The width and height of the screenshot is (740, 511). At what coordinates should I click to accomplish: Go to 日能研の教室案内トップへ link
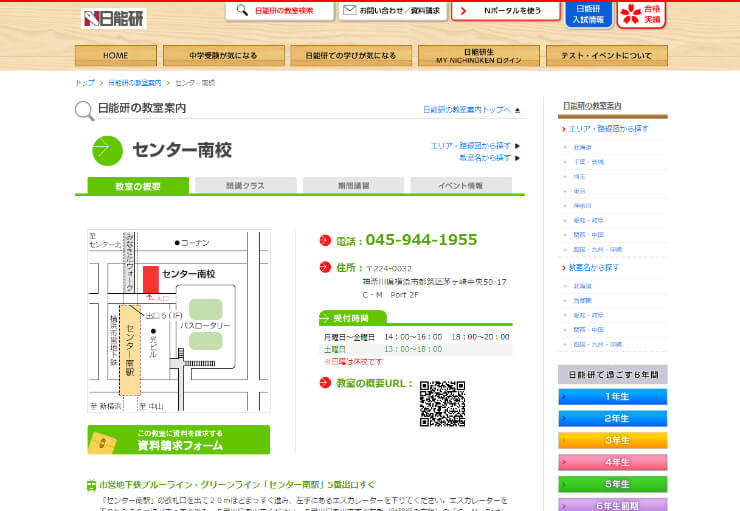coord(466,109)
